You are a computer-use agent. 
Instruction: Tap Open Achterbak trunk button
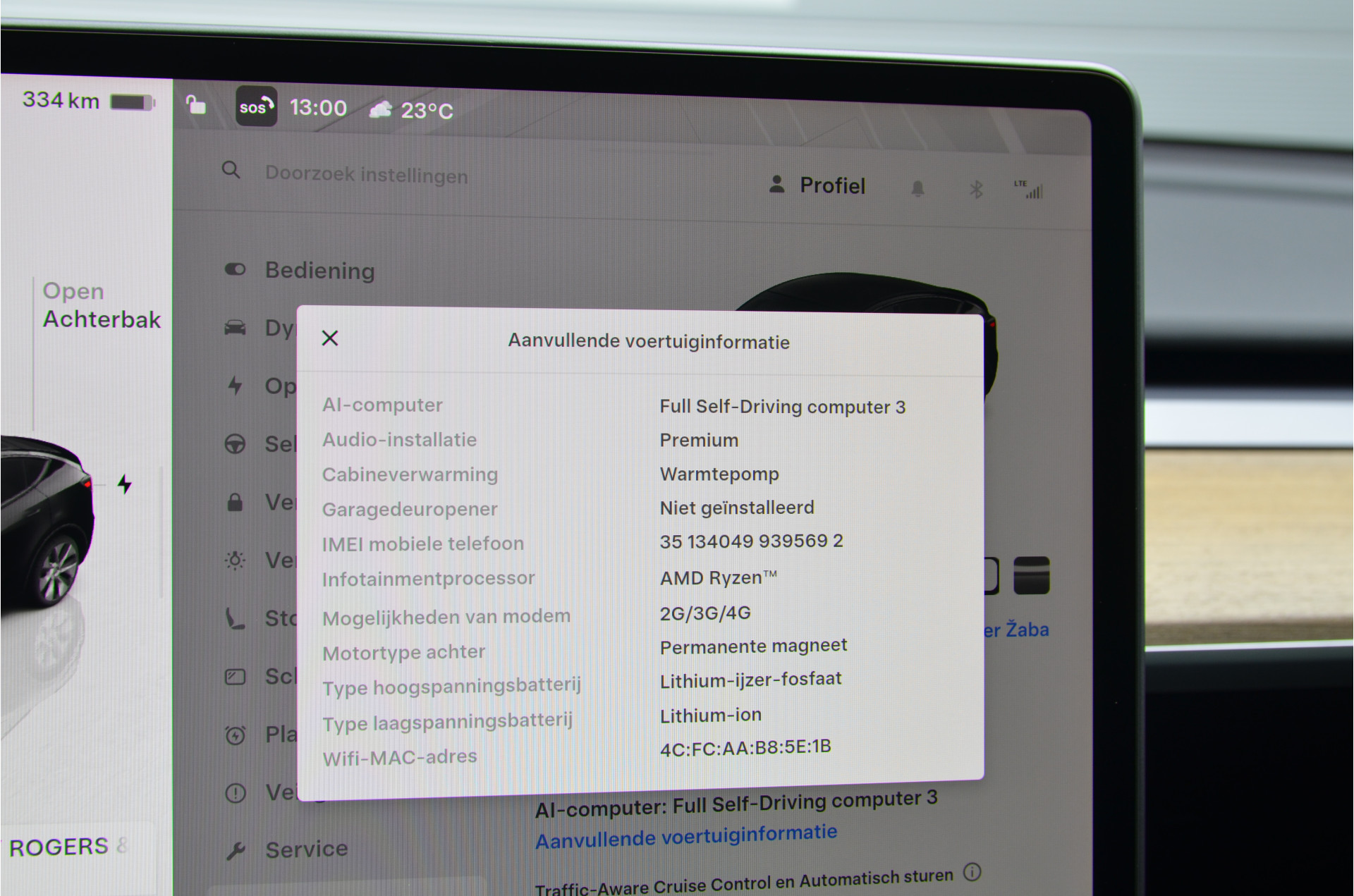point(102,305)
